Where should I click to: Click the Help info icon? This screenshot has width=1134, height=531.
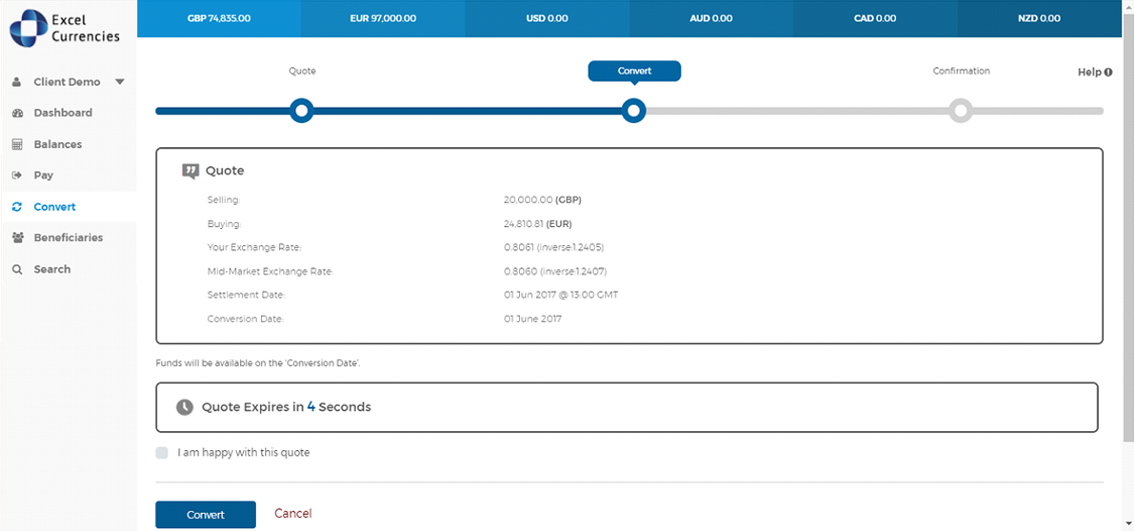[x=1109, y=72]
